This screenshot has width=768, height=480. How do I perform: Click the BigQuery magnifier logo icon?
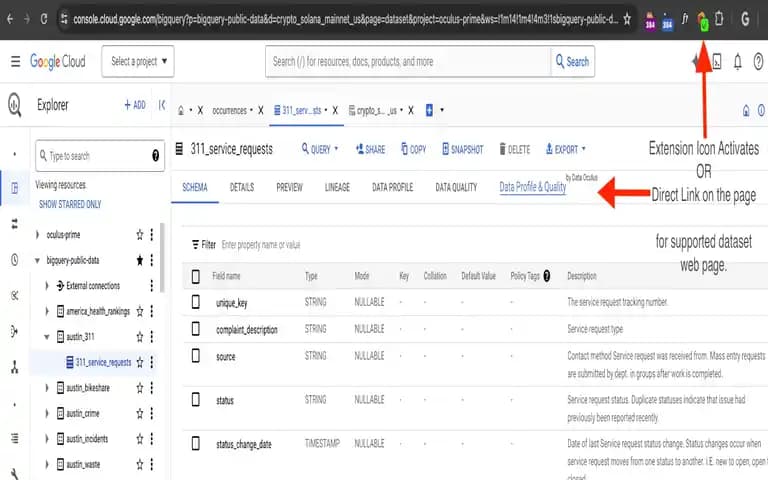15,105
